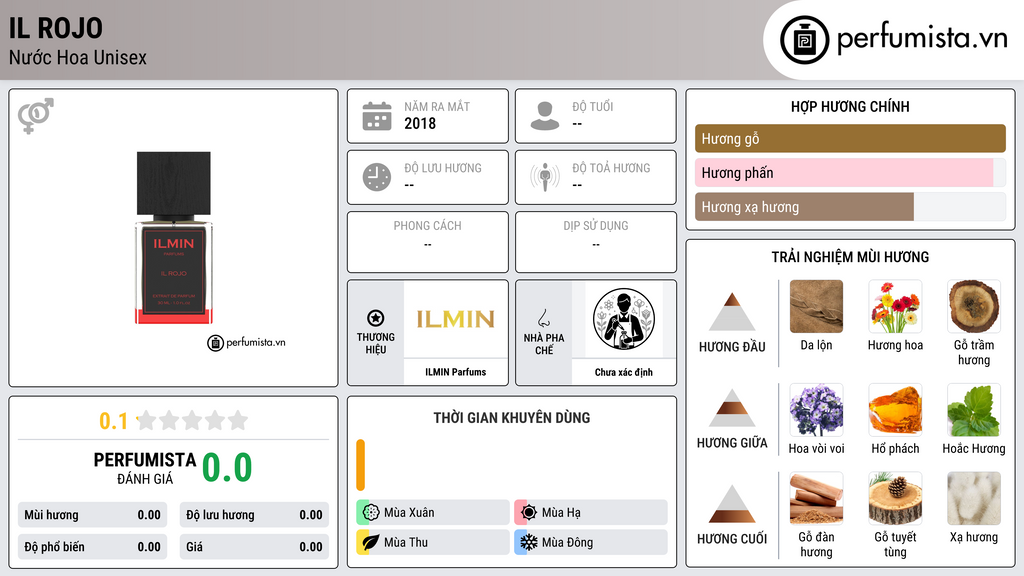The width and height of the screenshot is (1024, 576).
Task: Open the Xạ hương note image
Action: pos(974,498)
